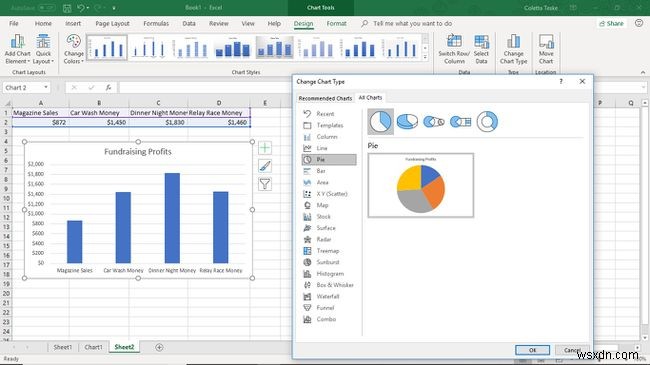Choose Combo chart category
The height and width of the screenshot is (365, 650).
(x=329, y=319)
